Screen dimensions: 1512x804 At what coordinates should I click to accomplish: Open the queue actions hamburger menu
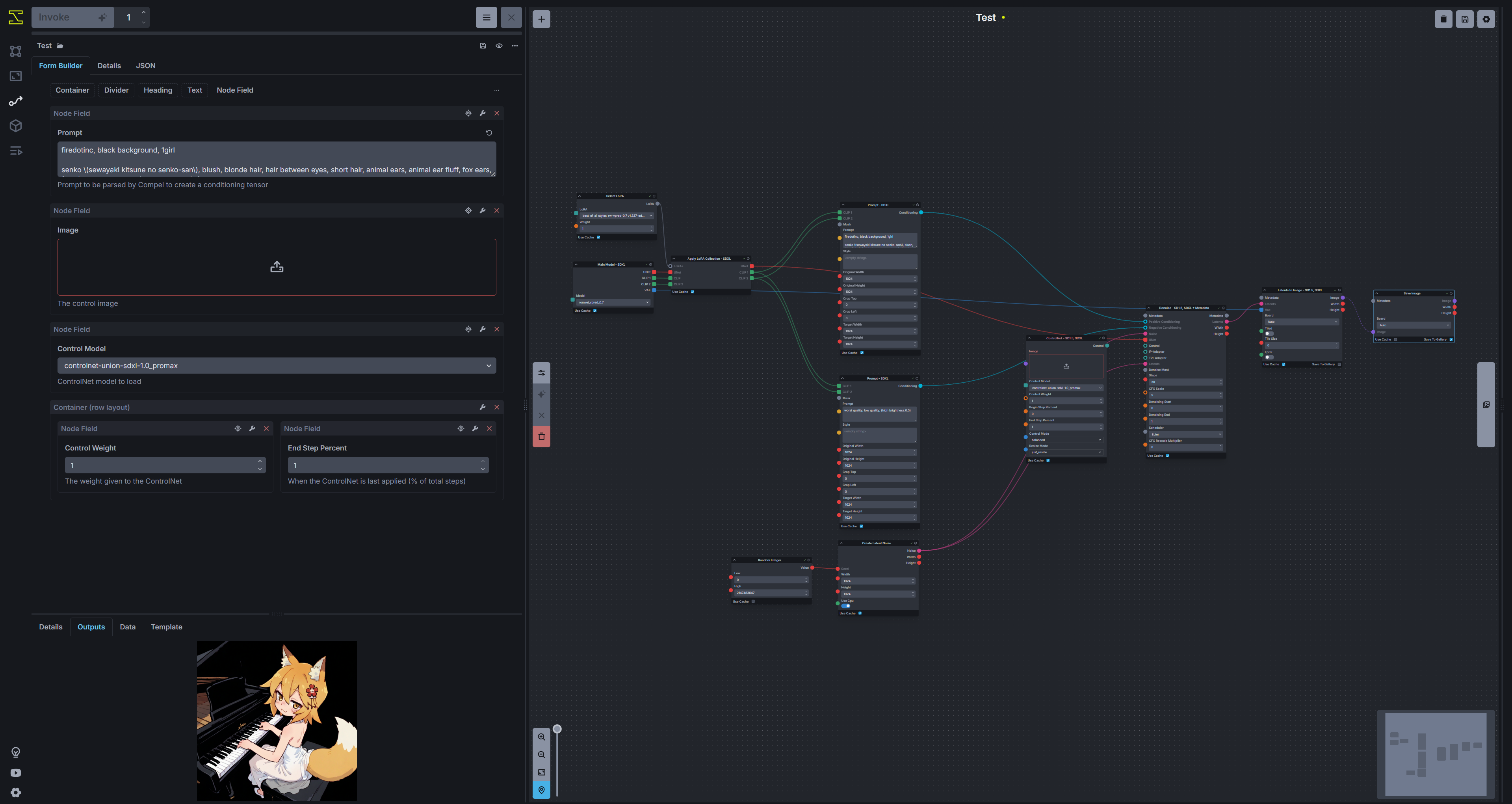486,18
